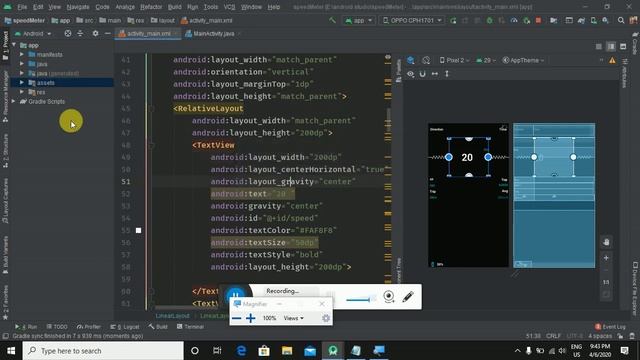Image resolution: width=640 pixels, height=360 pixels.
Task: Click the pan hand icon in preview
Action: [x=606, y=242]
